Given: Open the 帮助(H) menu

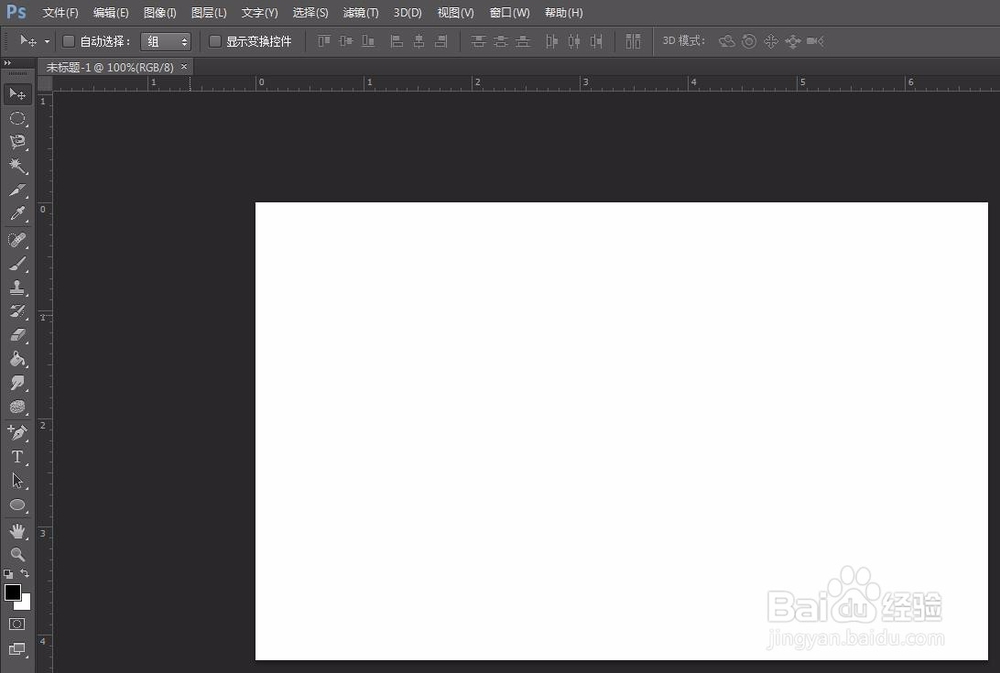Looking at the screenshot, I should 564,13.
